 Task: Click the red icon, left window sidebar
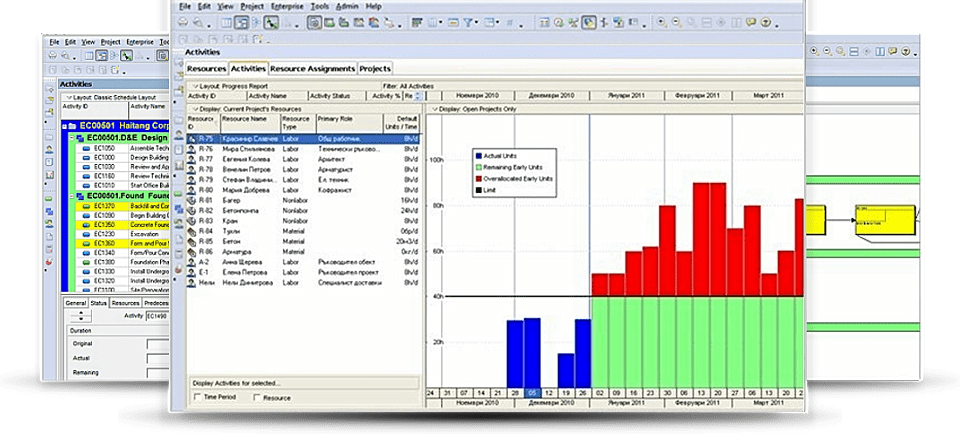[x=48, y=261]
